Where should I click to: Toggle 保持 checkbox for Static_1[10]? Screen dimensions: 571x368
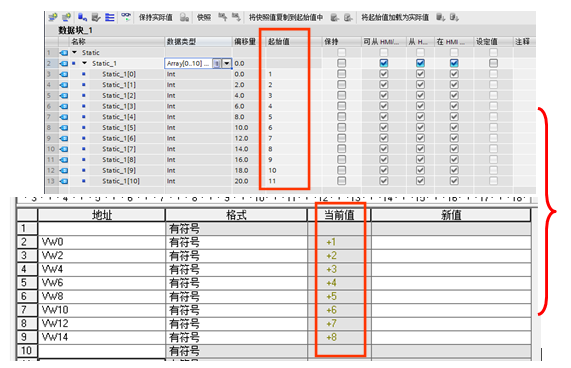pos(341,181)
